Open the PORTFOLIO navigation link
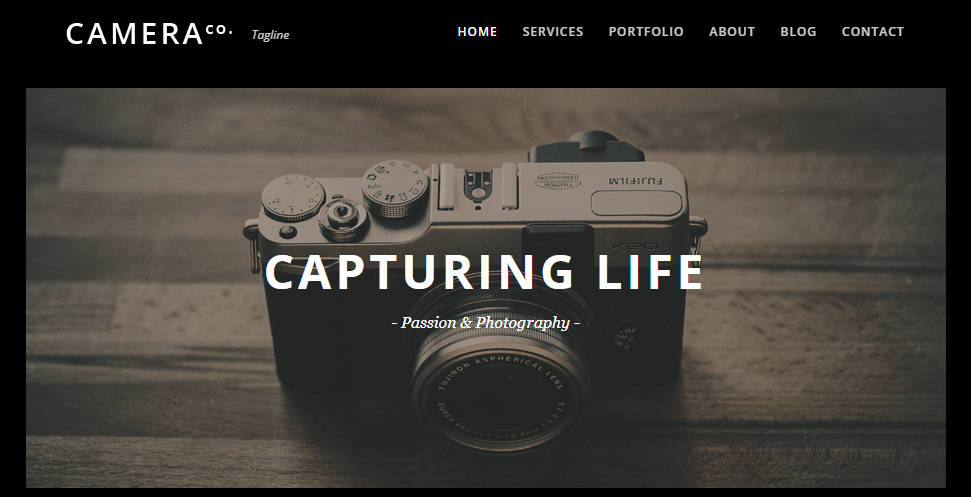 [646, 32]
